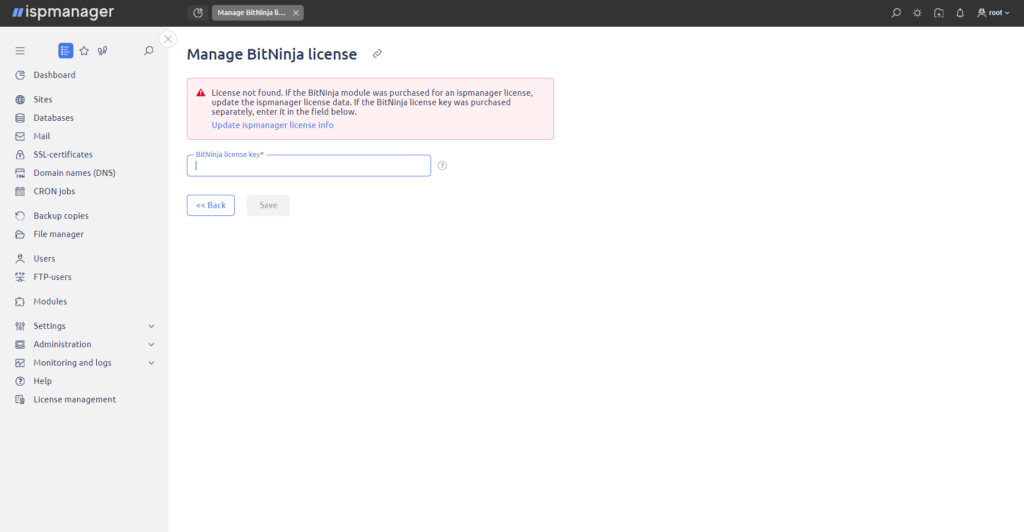Open the top bar icon left of the bell

(x=938, y=12)
